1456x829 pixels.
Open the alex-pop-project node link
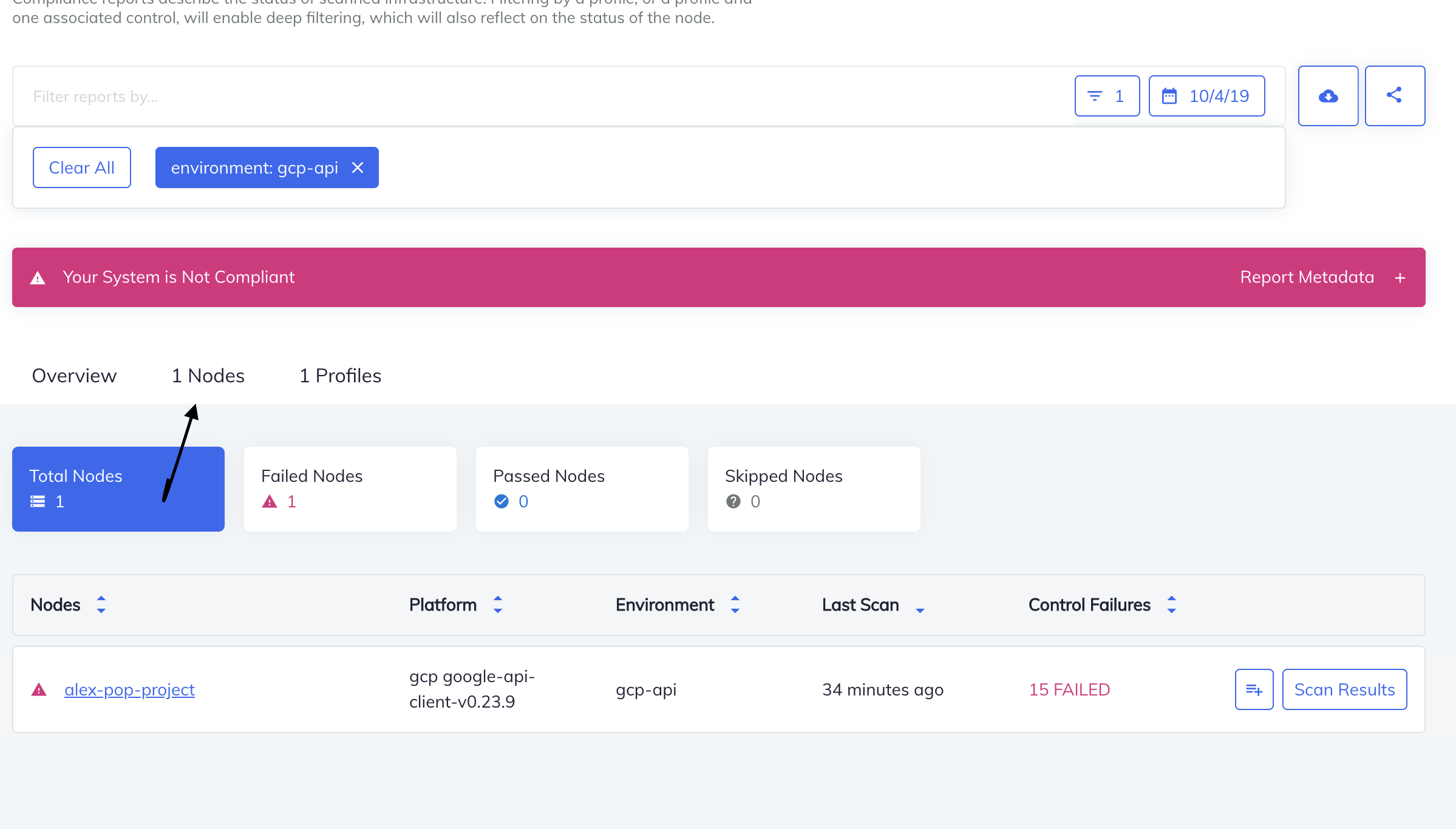tap(129, 689)
